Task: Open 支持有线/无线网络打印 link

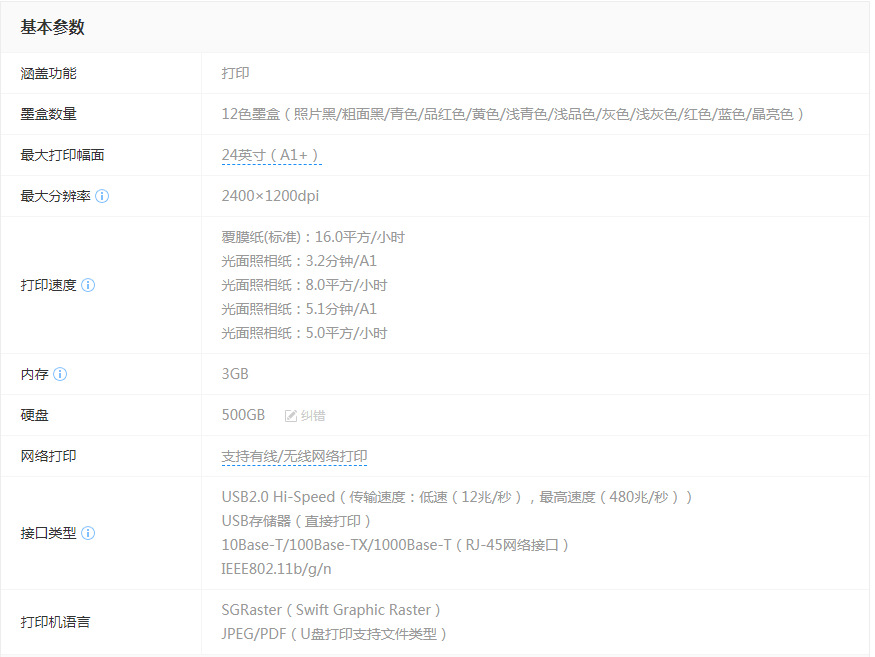Action: (x=294, y=457)
